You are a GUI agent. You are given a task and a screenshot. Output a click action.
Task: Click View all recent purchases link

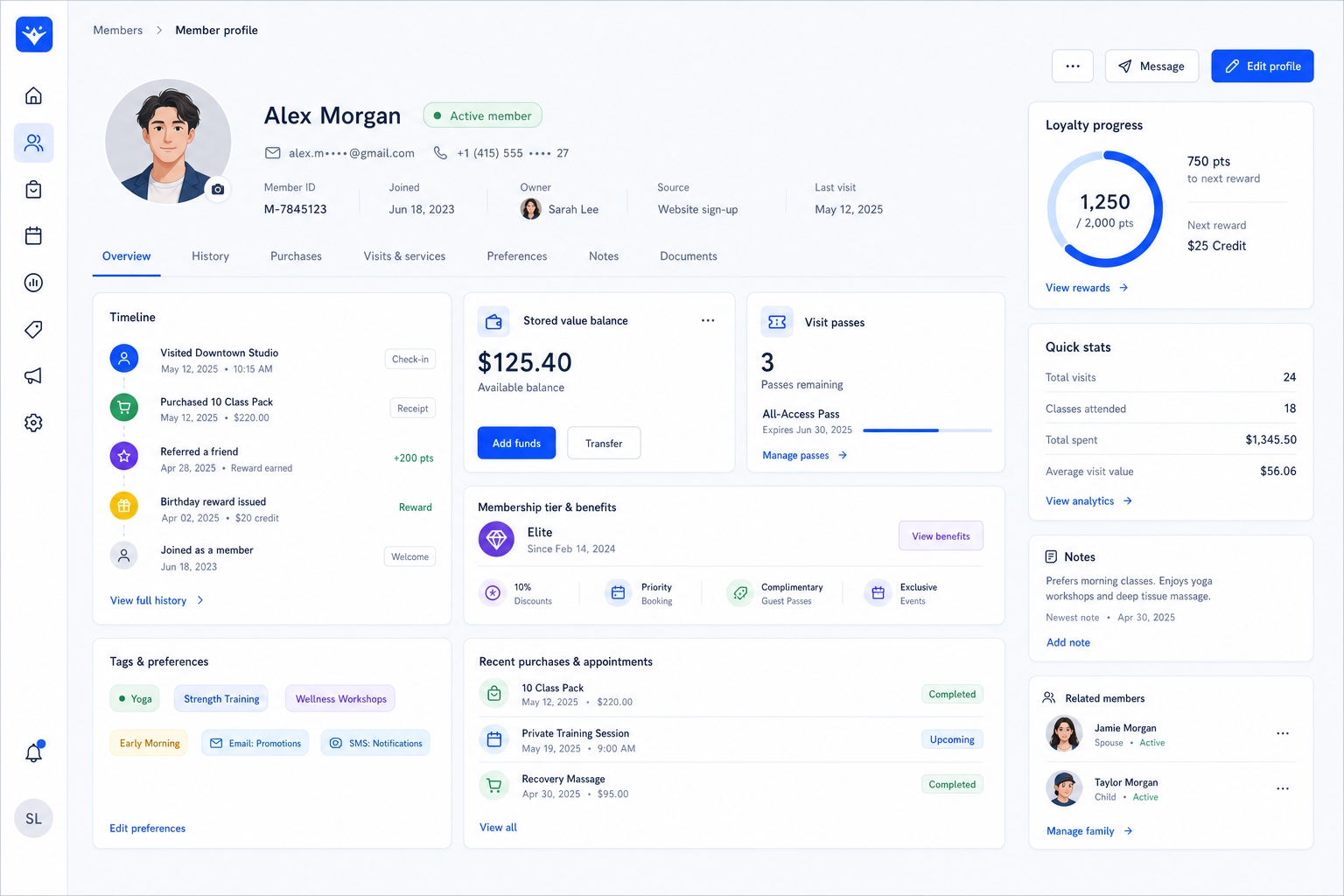point(498,827)
